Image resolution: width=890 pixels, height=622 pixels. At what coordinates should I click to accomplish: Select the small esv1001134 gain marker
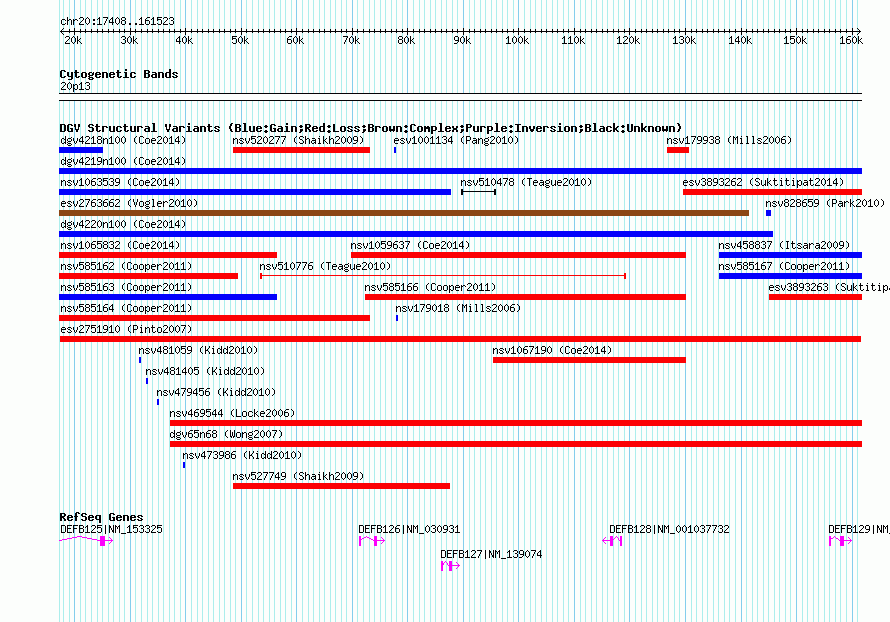[x=394, y=150]
